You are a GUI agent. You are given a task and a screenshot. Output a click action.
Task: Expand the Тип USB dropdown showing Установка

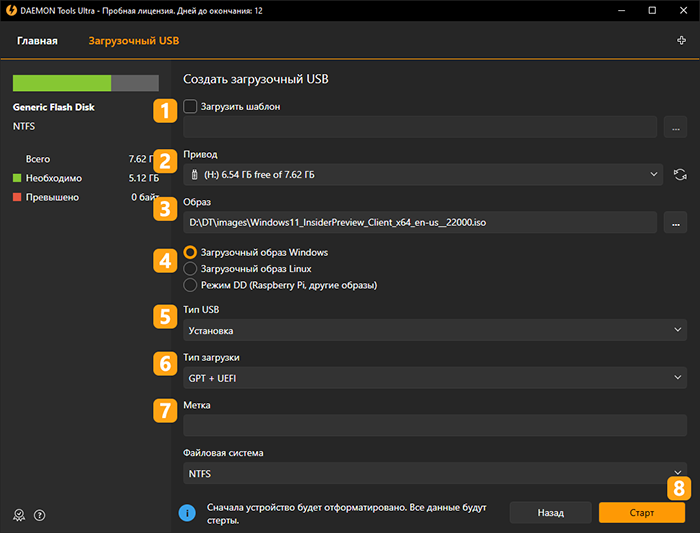pyautogui.click(x=435, y=330)
